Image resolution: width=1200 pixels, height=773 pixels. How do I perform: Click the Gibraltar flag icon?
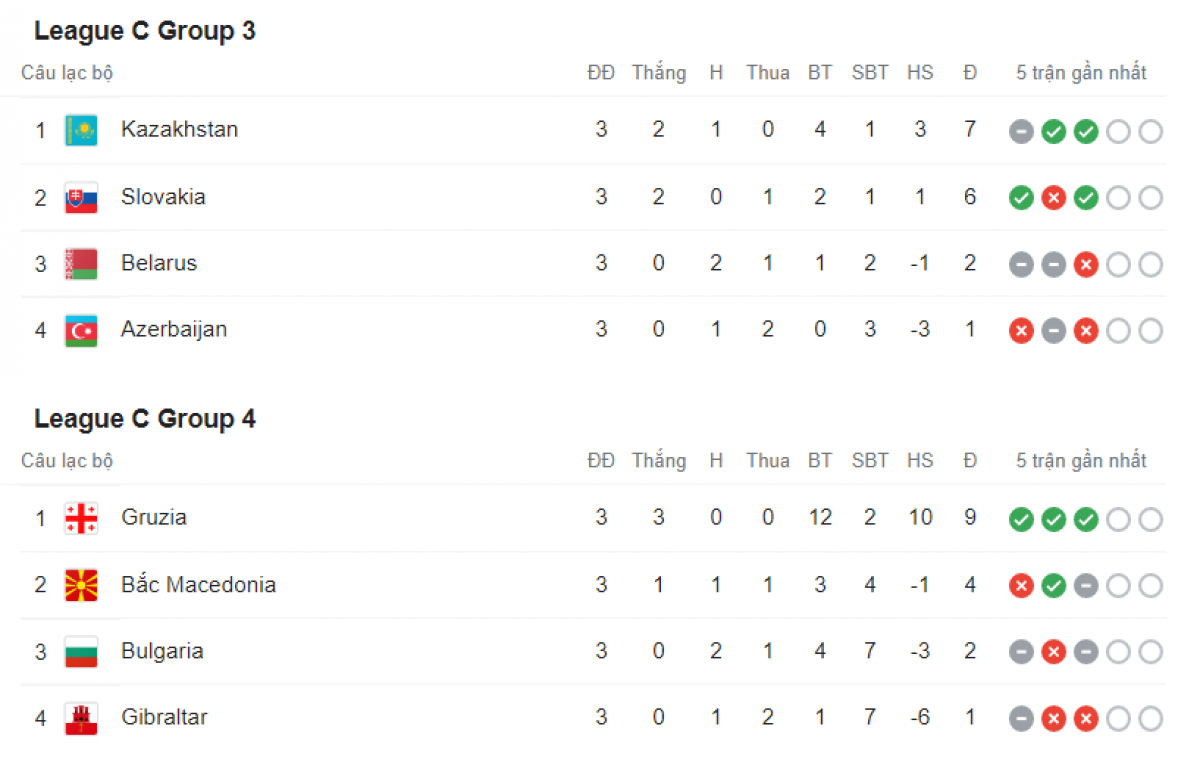click(x=81, y=718)
